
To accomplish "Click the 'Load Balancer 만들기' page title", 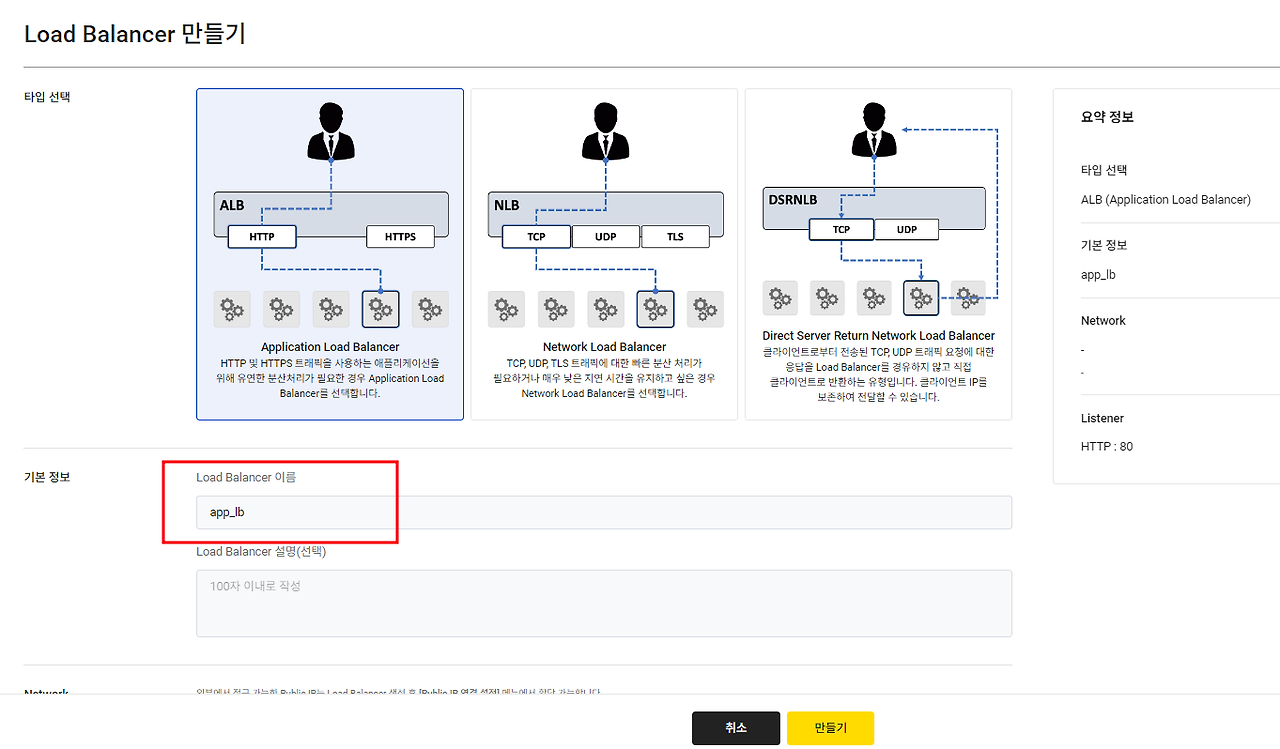I will (135, 34).
